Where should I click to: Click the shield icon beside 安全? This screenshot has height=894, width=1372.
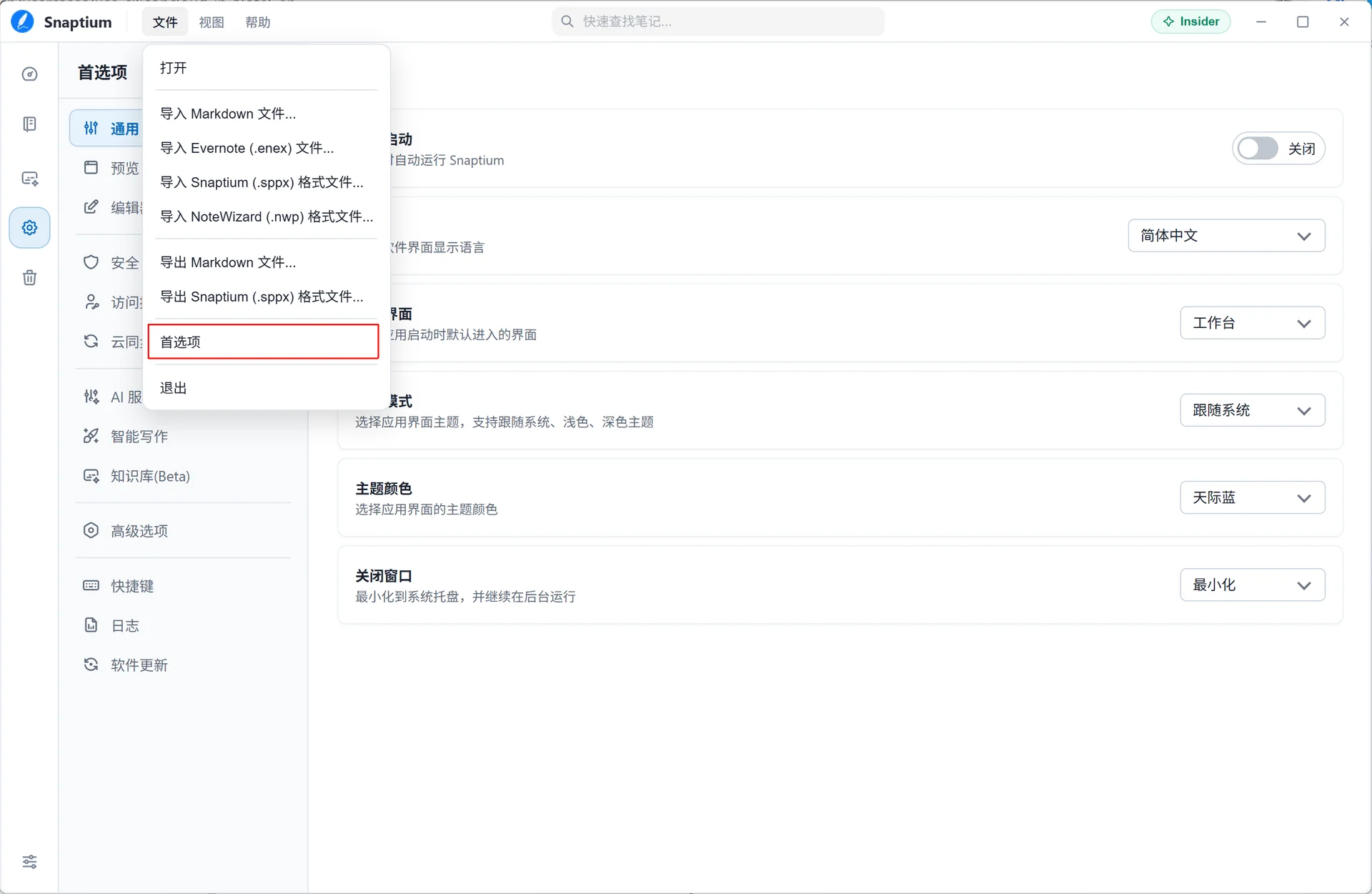91,262
